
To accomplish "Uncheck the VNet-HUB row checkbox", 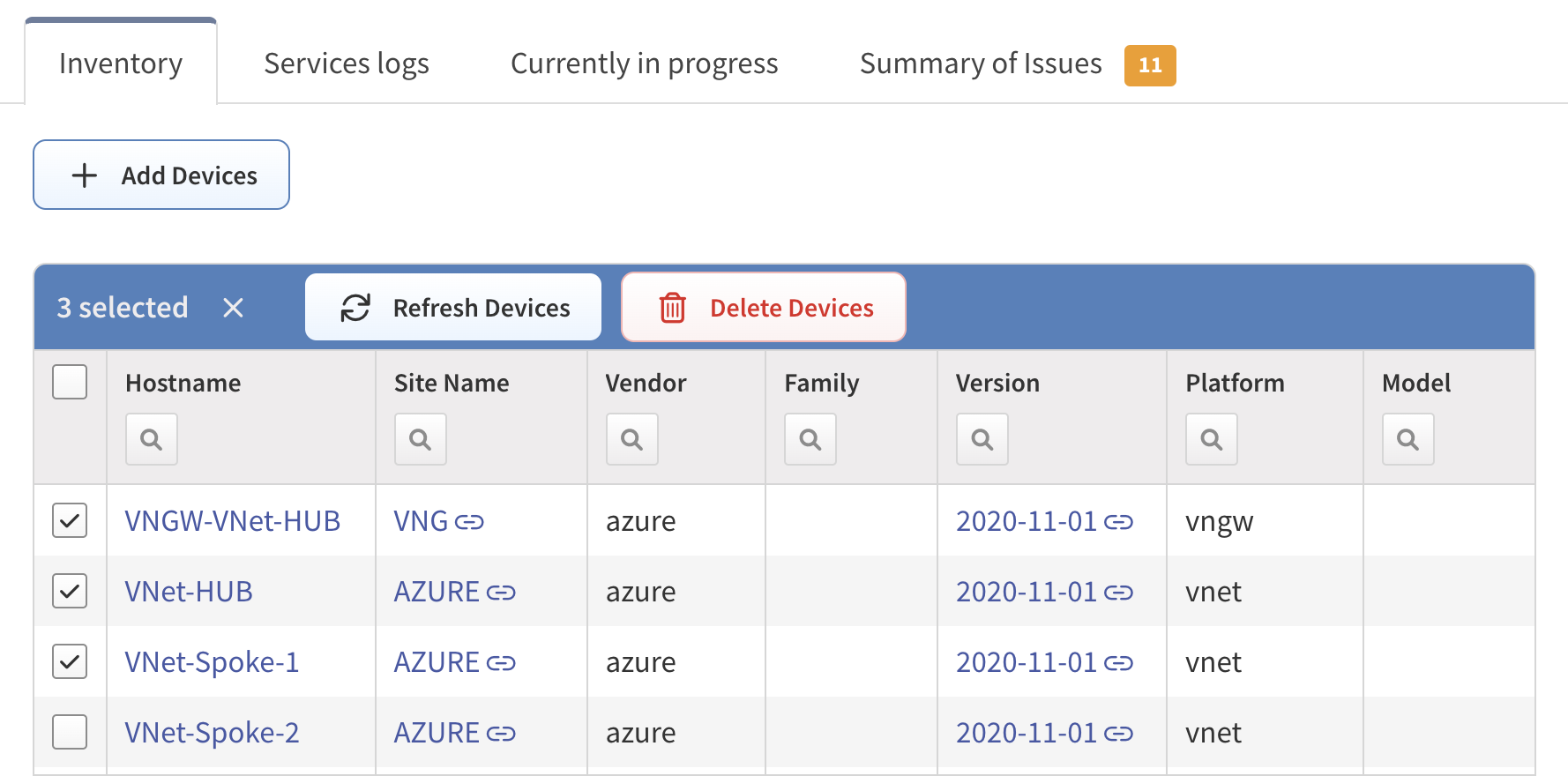I will coord(70,591).
